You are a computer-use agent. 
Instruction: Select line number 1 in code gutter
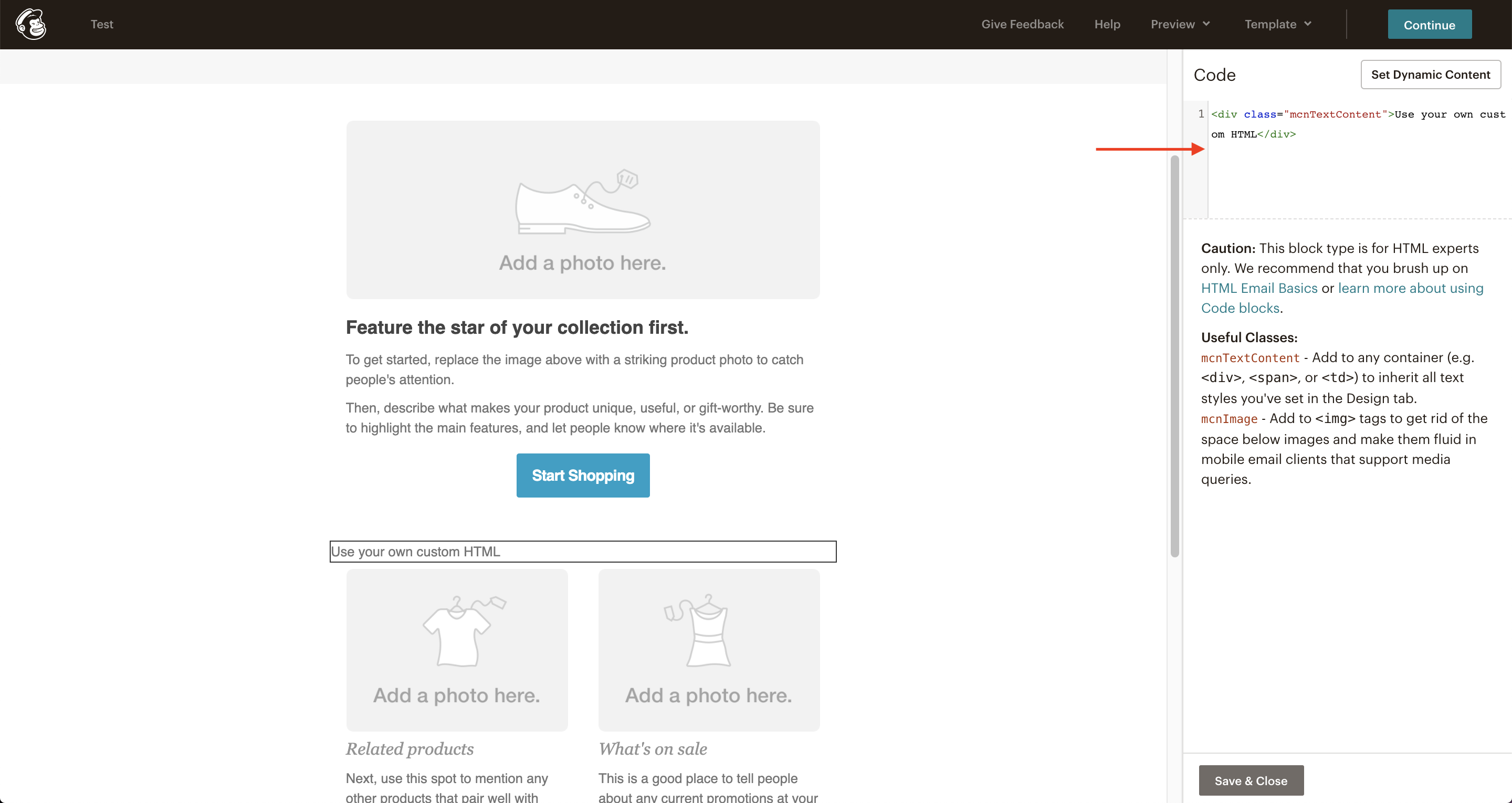[x=1201, y=114]
